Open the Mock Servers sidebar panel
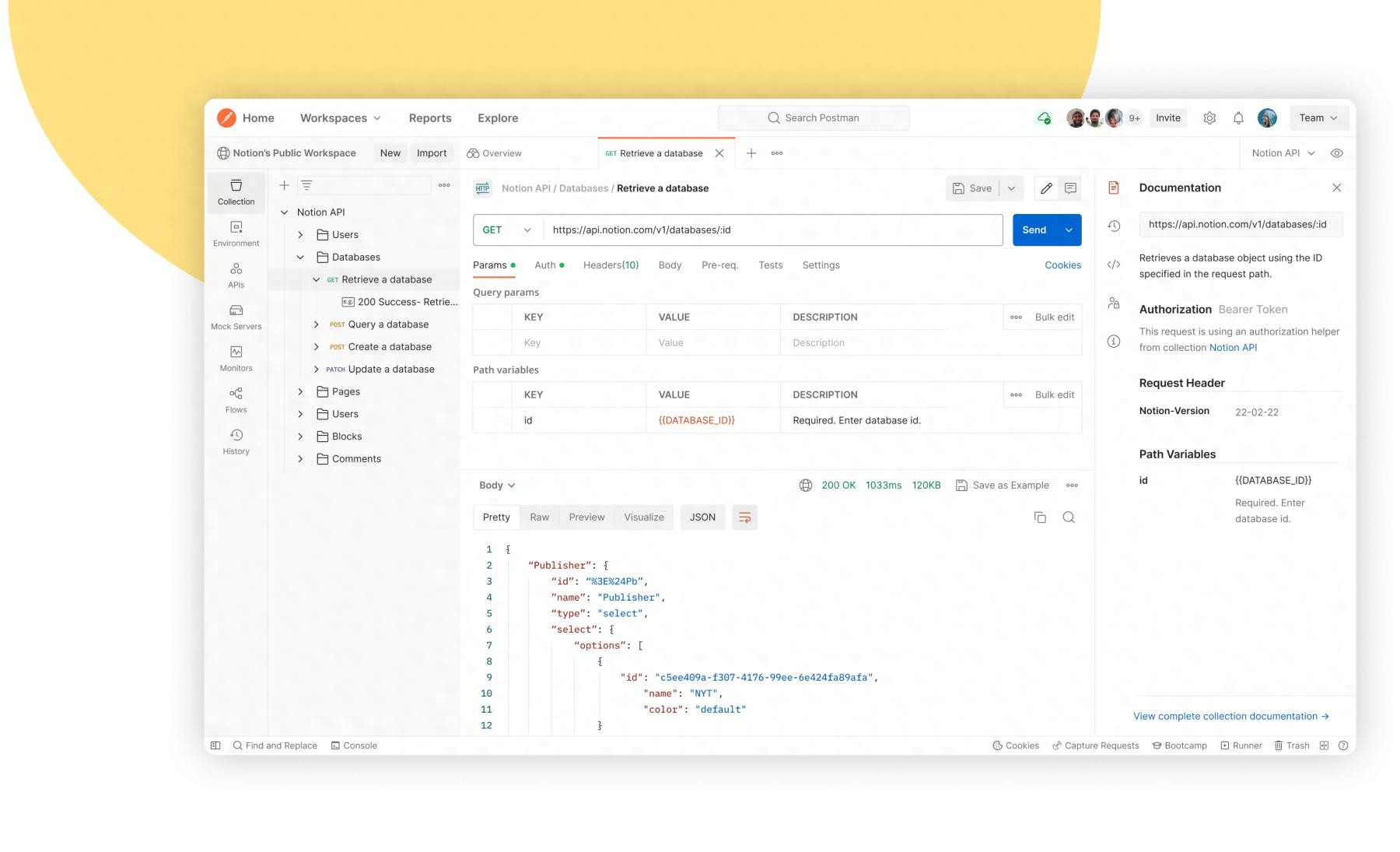 pos(236,317)
